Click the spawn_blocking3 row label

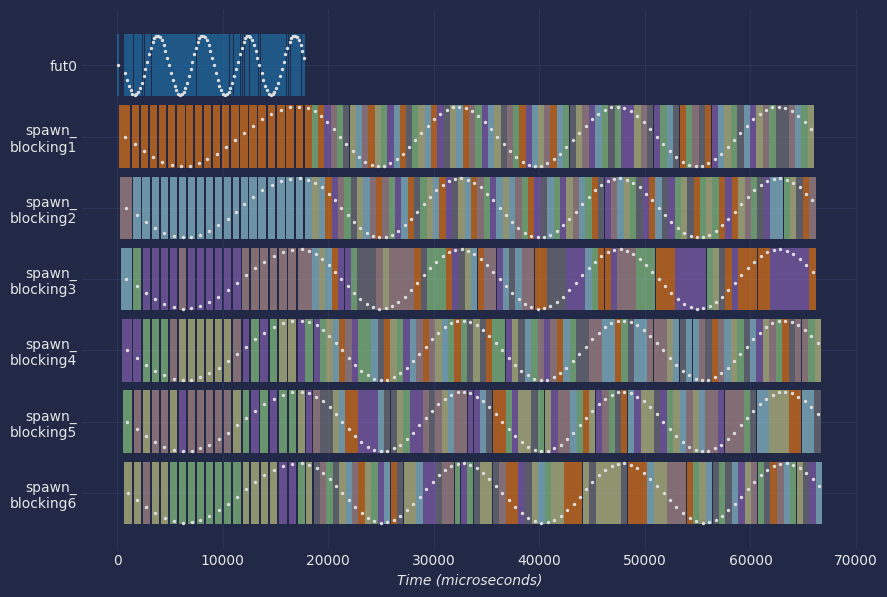[43, 281]
